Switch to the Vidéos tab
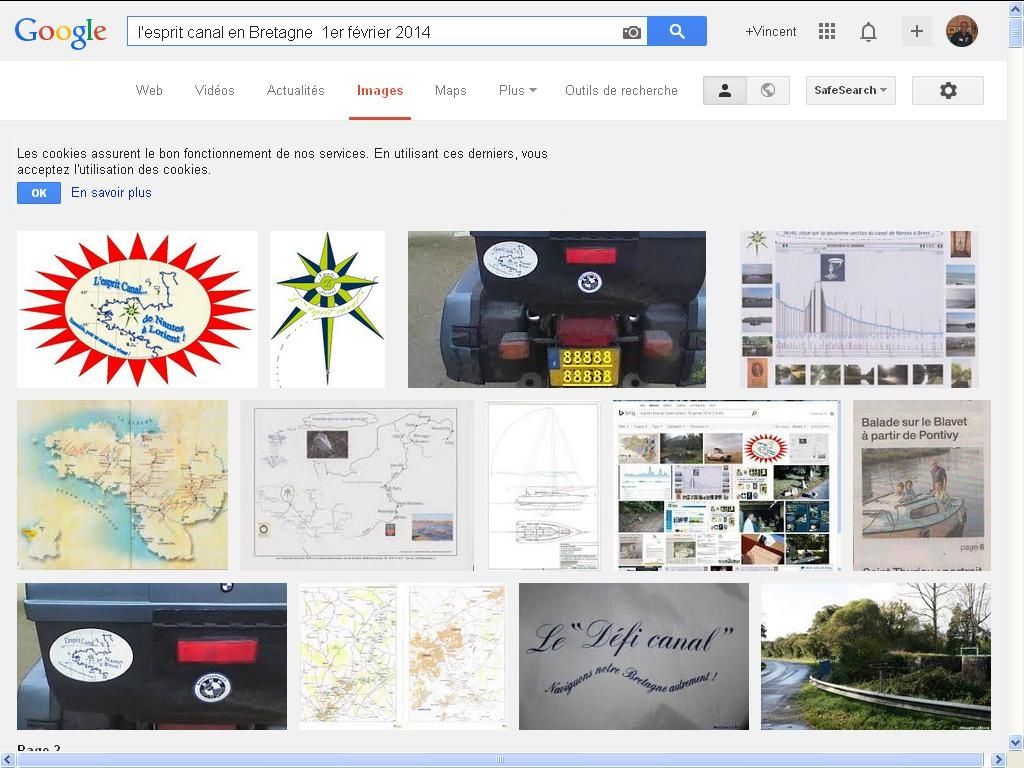Viewport: 1024px width, 768px height. coord(214,90)
